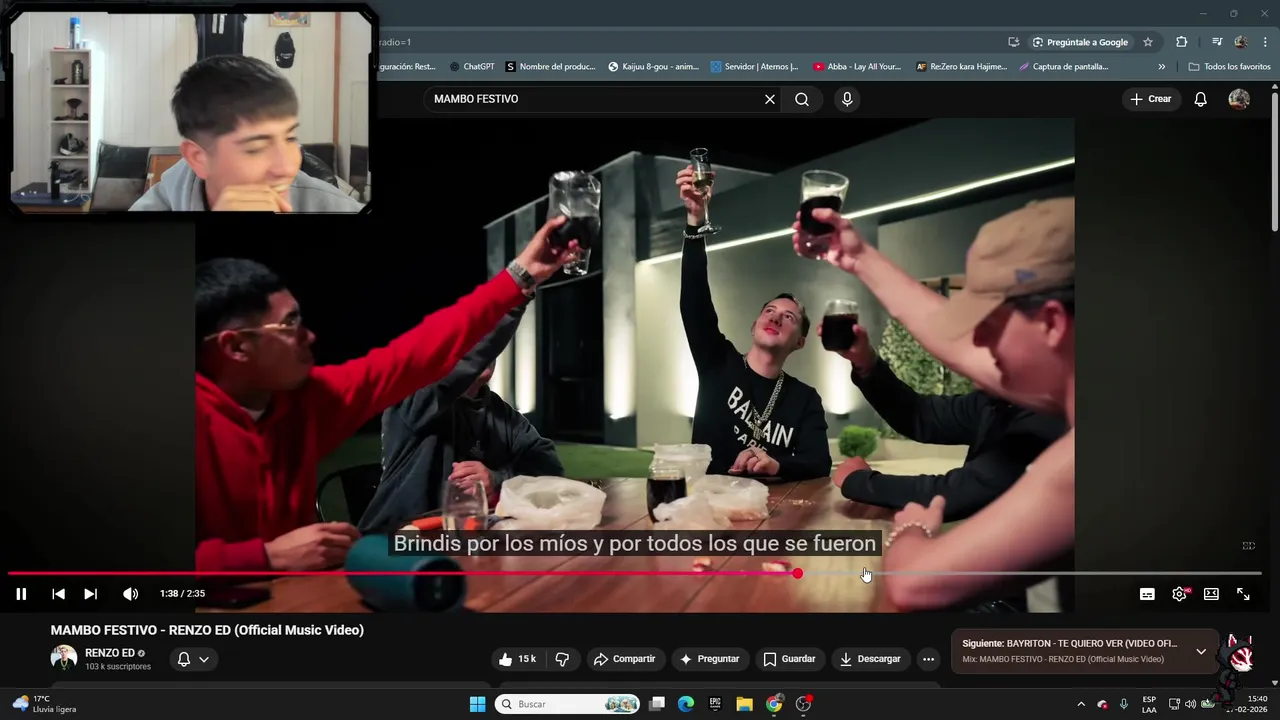Open the YouTube account avatar menu
The height and width of the screenshot is (720, 1280).
(x=1239, y=99)
